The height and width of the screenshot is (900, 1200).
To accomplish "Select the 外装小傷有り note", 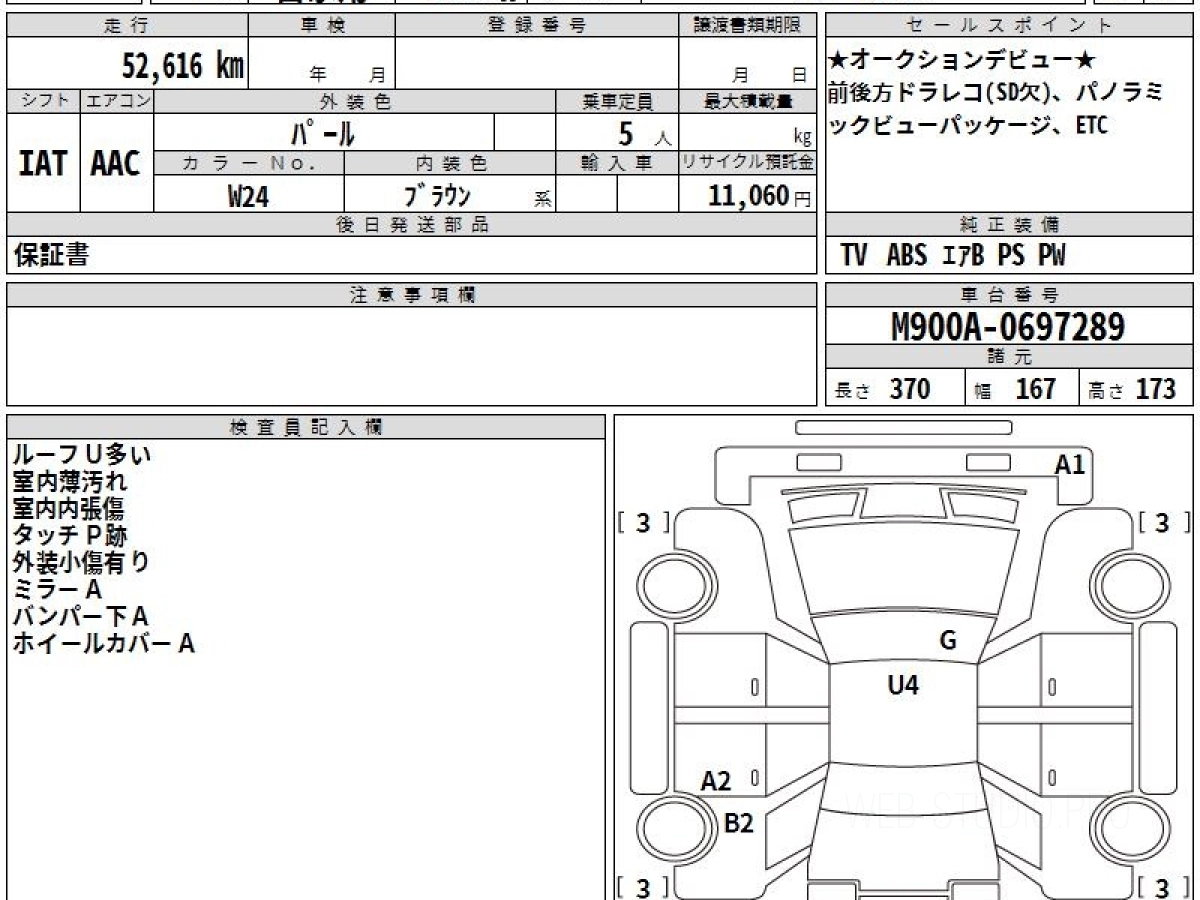I will pos(82,563).
